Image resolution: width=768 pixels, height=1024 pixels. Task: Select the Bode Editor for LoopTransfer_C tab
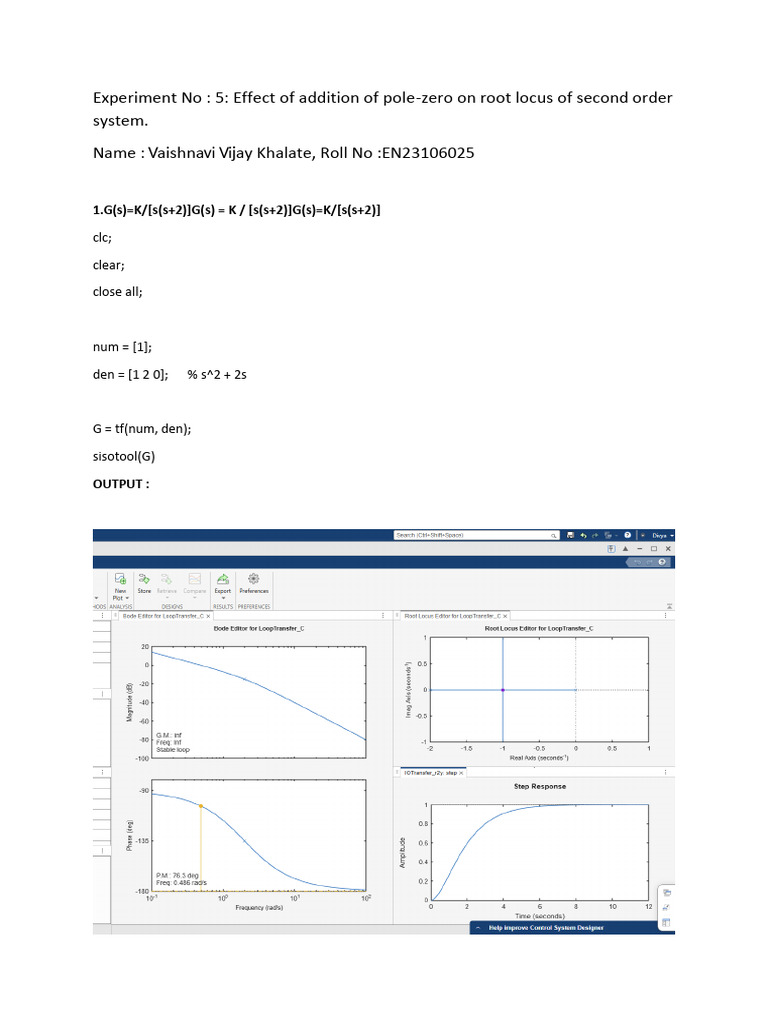163,616
